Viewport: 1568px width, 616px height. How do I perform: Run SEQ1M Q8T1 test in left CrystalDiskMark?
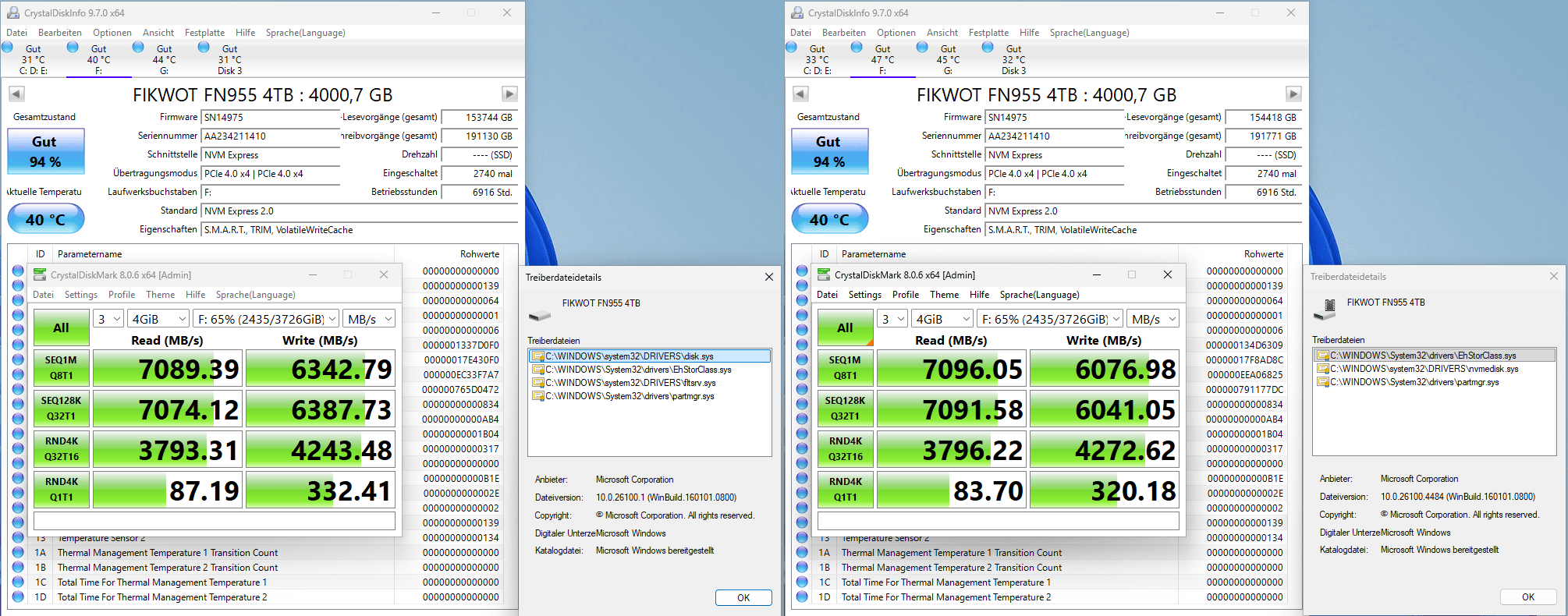61,368
